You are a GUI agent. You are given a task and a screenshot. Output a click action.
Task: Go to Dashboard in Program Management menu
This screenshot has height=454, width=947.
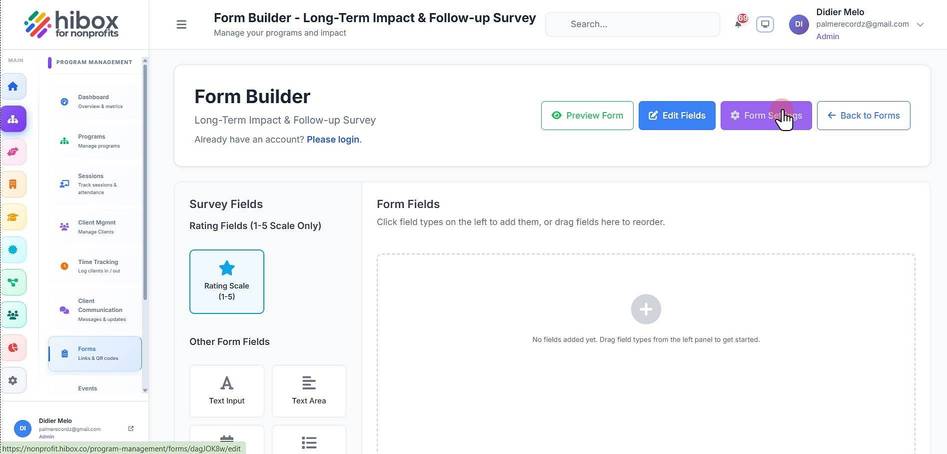coord(95,101)
